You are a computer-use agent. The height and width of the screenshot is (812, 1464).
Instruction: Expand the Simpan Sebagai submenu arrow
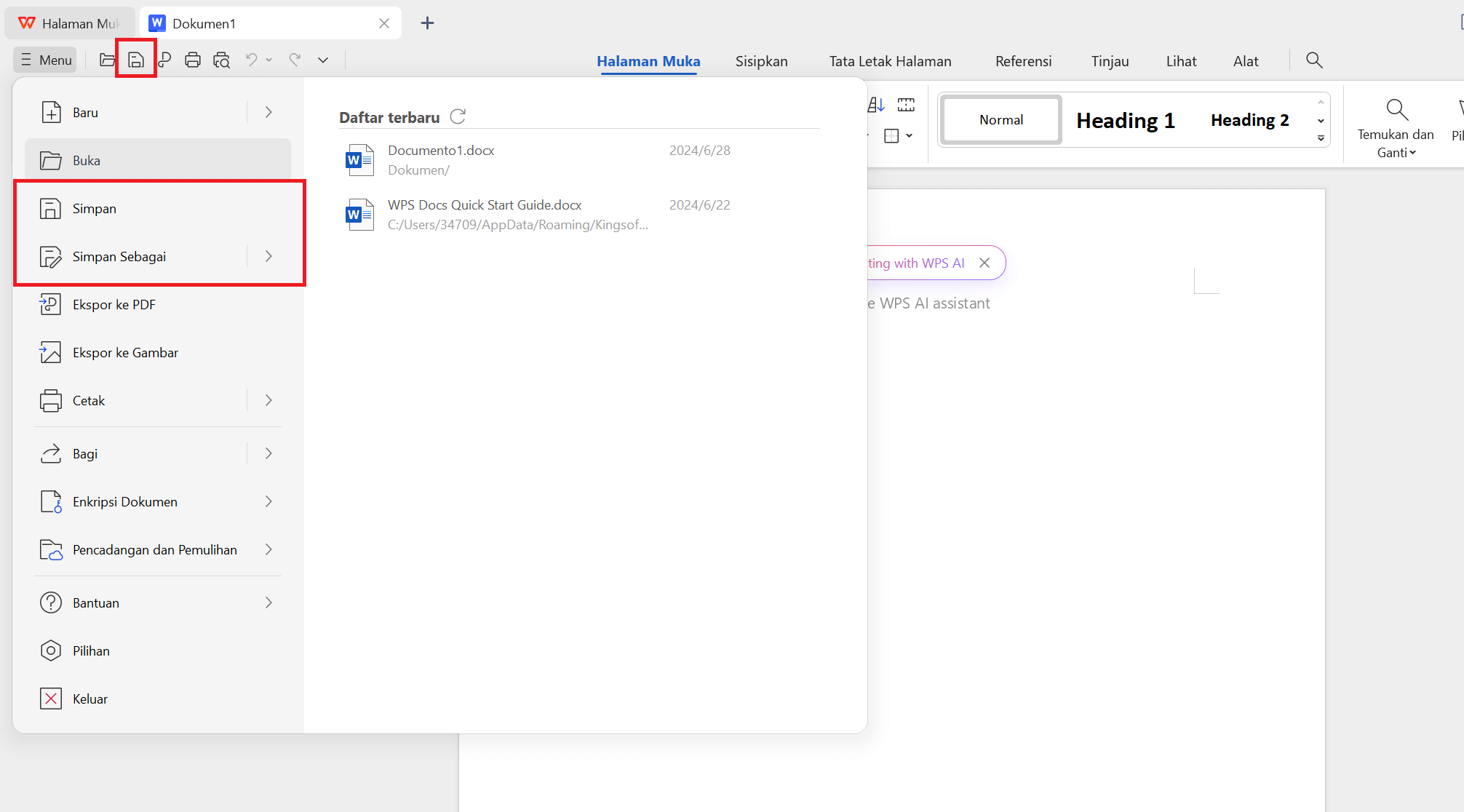[268, 256]
